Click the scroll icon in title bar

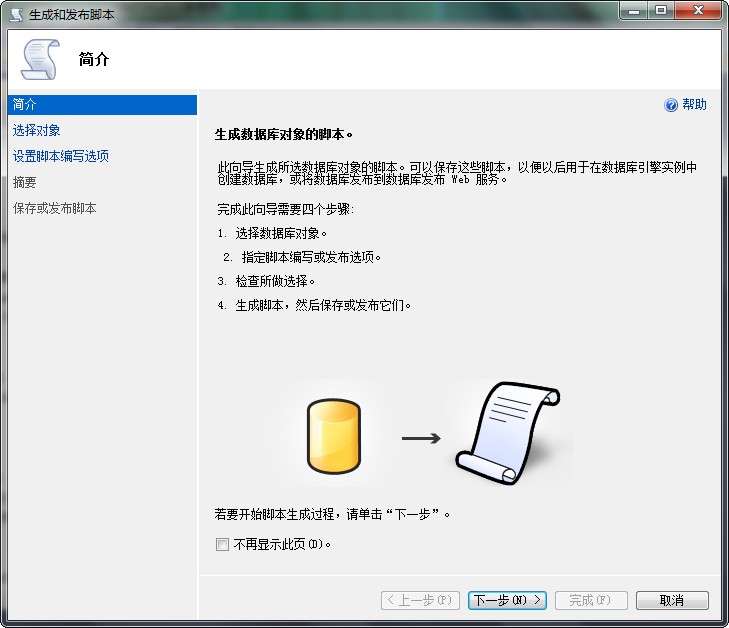click(x=16, y=14)
